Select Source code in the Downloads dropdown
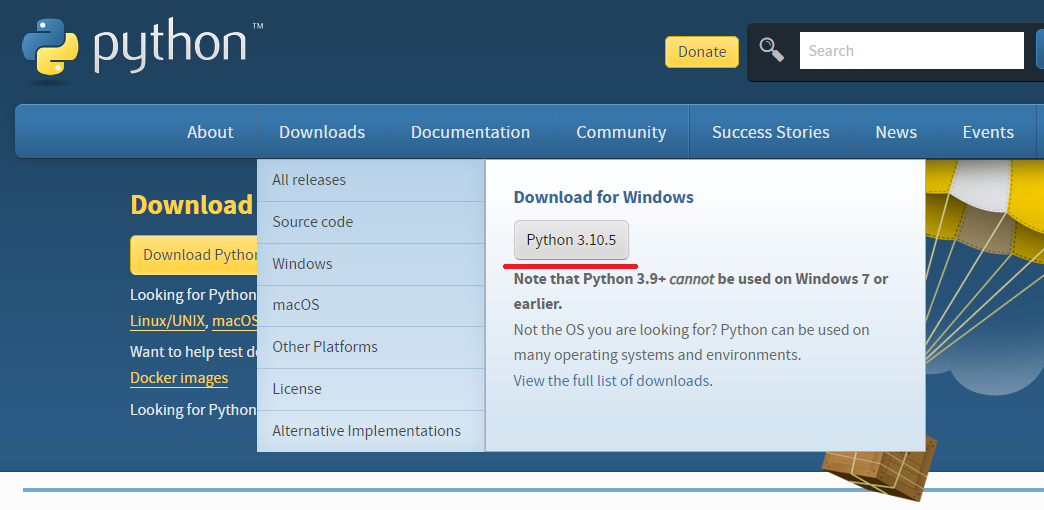Image resolution: width=1044 pixels, height=510 pixels. [x=371, y=222]
